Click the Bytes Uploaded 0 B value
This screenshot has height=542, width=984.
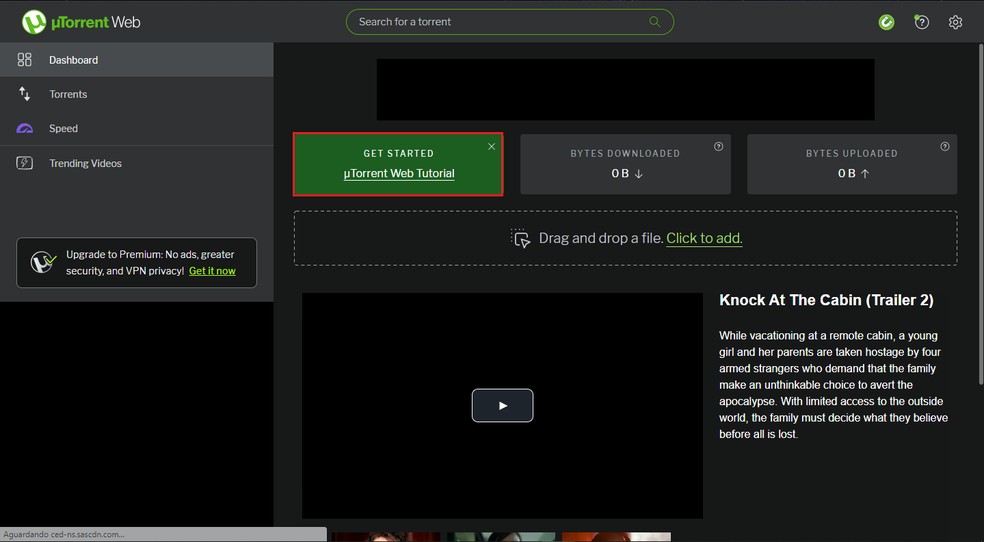click(853, 174)
